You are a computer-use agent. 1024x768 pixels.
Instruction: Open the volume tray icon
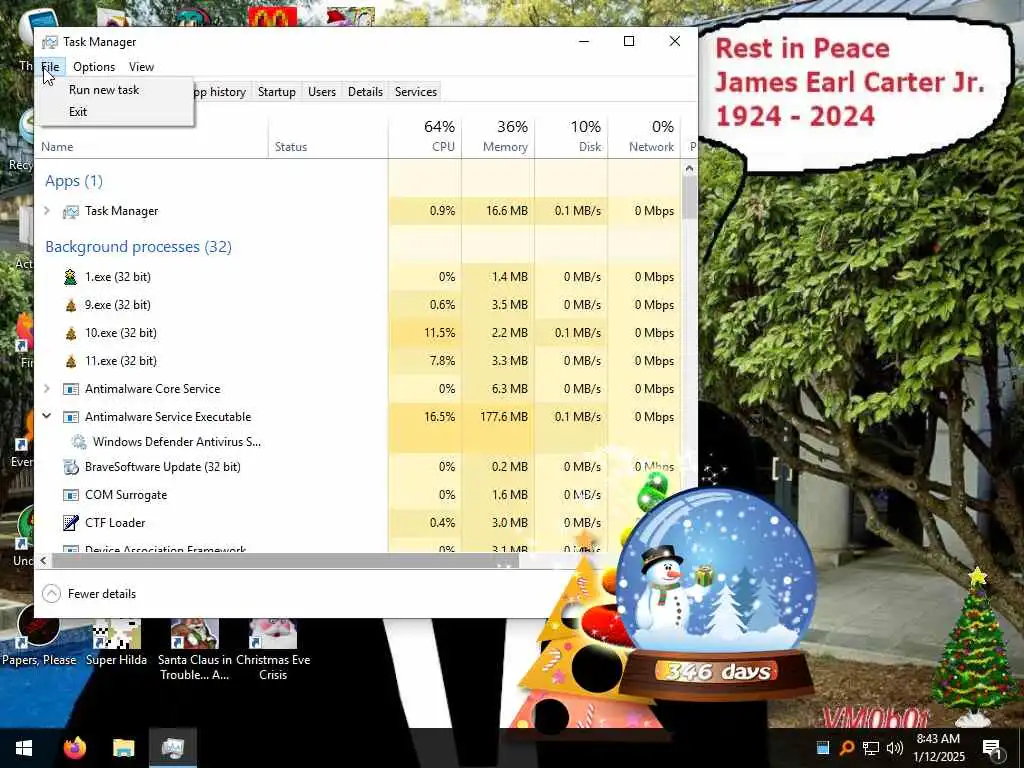click(x=895, y=748)
